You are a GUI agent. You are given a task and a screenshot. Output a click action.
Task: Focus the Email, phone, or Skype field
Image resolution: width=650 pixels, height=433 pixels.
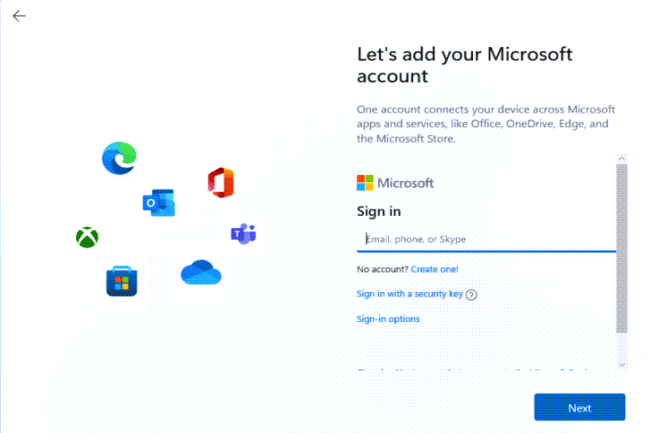click(x=486, y=240)
